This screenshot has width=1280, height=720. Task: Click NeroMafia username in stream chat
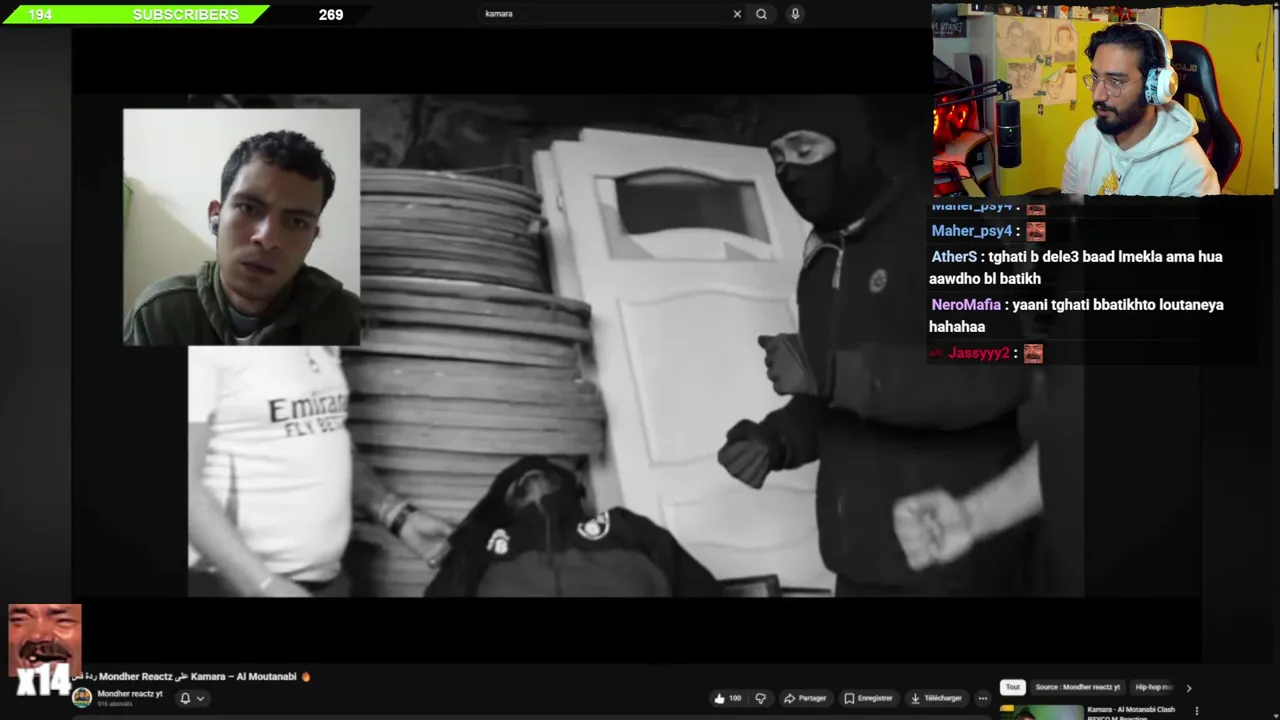pos(966,305)
